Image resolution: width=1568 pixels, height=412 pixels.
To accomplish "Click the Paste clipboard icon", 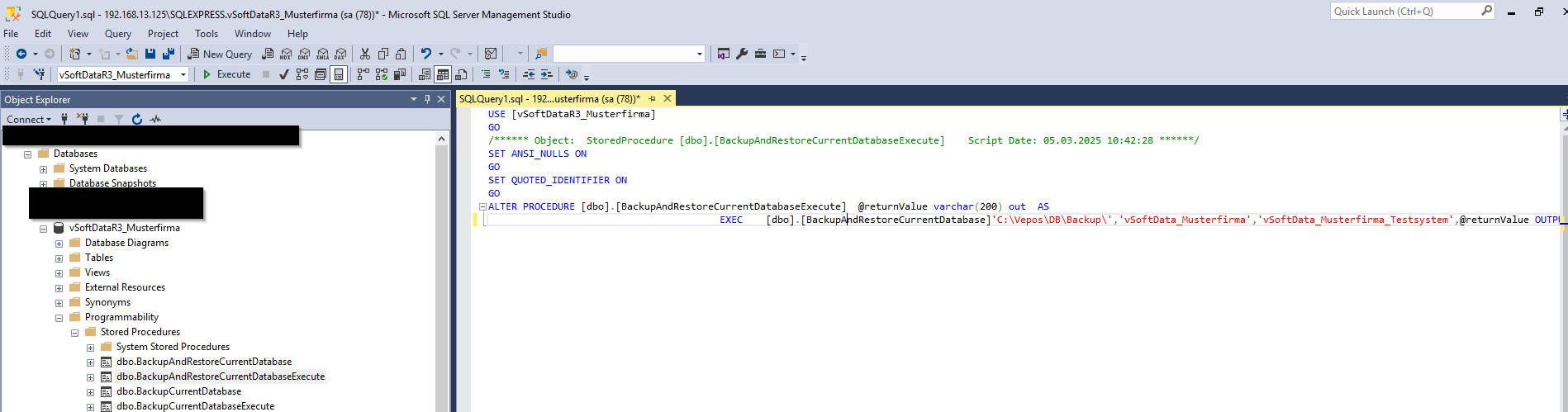I will coord(401,54).
